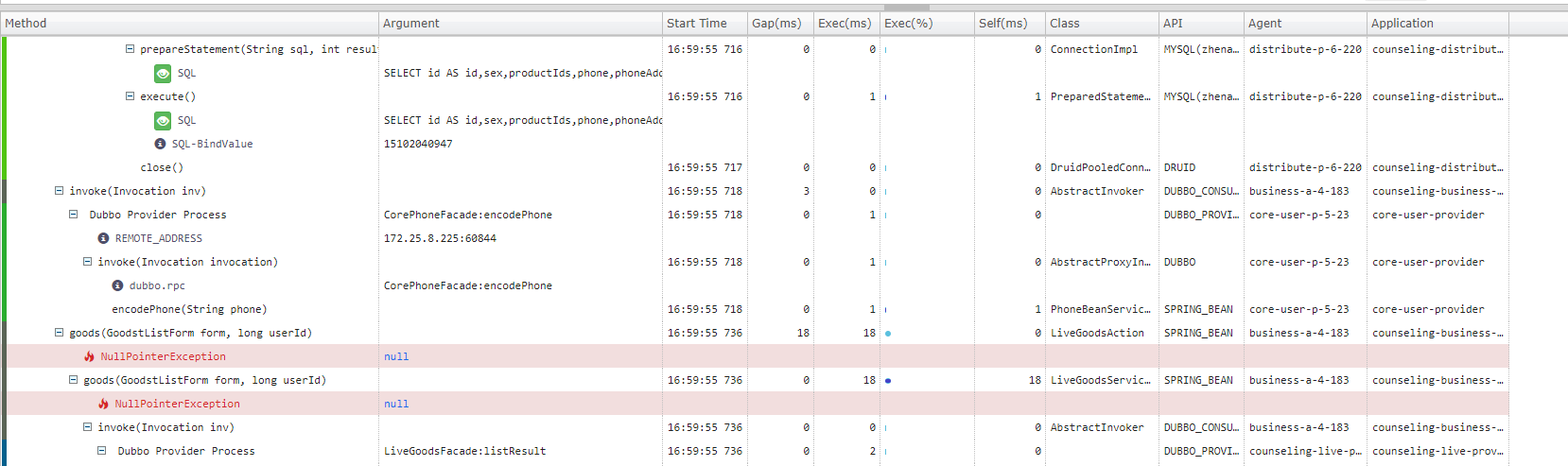Collapse the goods node with class LiveGoodsAction

[x=59, y=333]
